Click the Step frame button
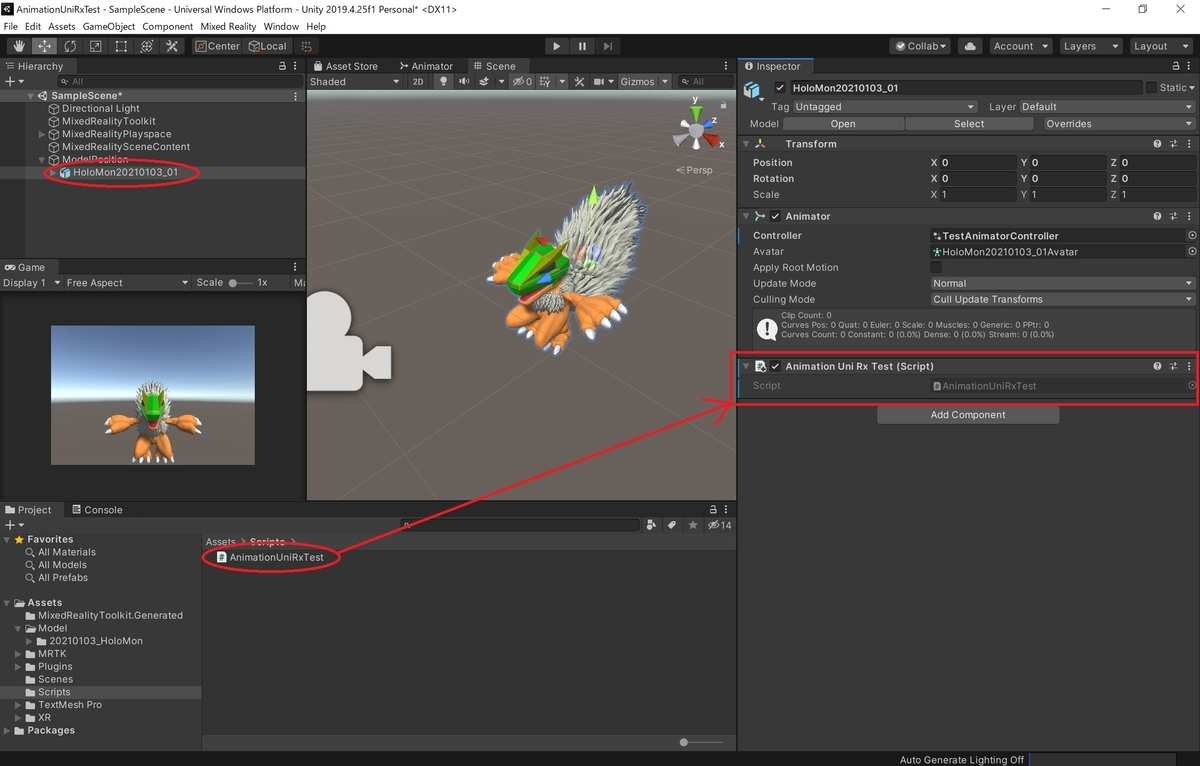This screenshot has width=1200, height=766. point(608,46)
